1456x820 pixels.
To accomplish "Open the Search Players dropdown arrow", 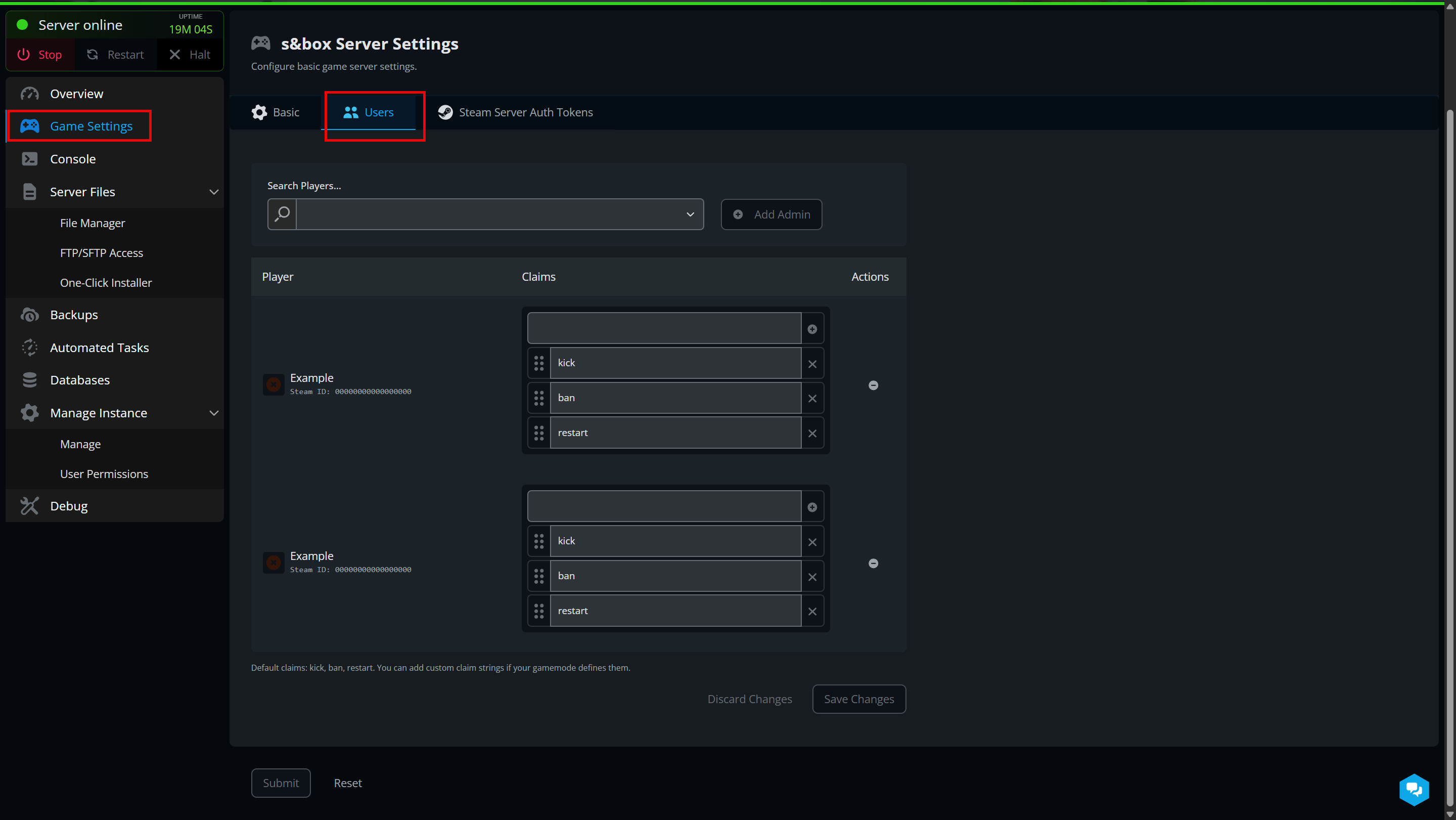I will 690,214.
